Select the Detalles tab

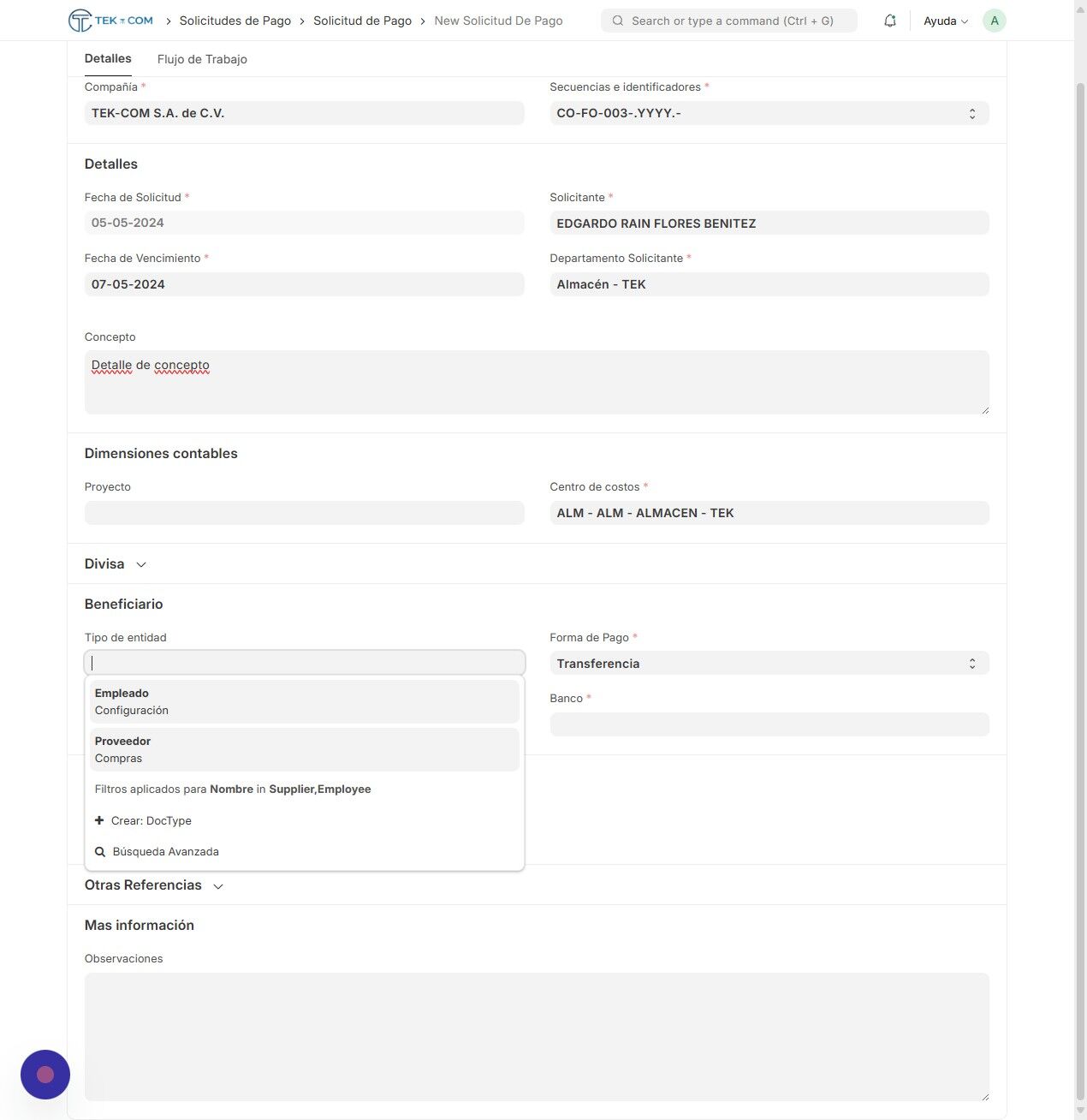pos(108,58)
